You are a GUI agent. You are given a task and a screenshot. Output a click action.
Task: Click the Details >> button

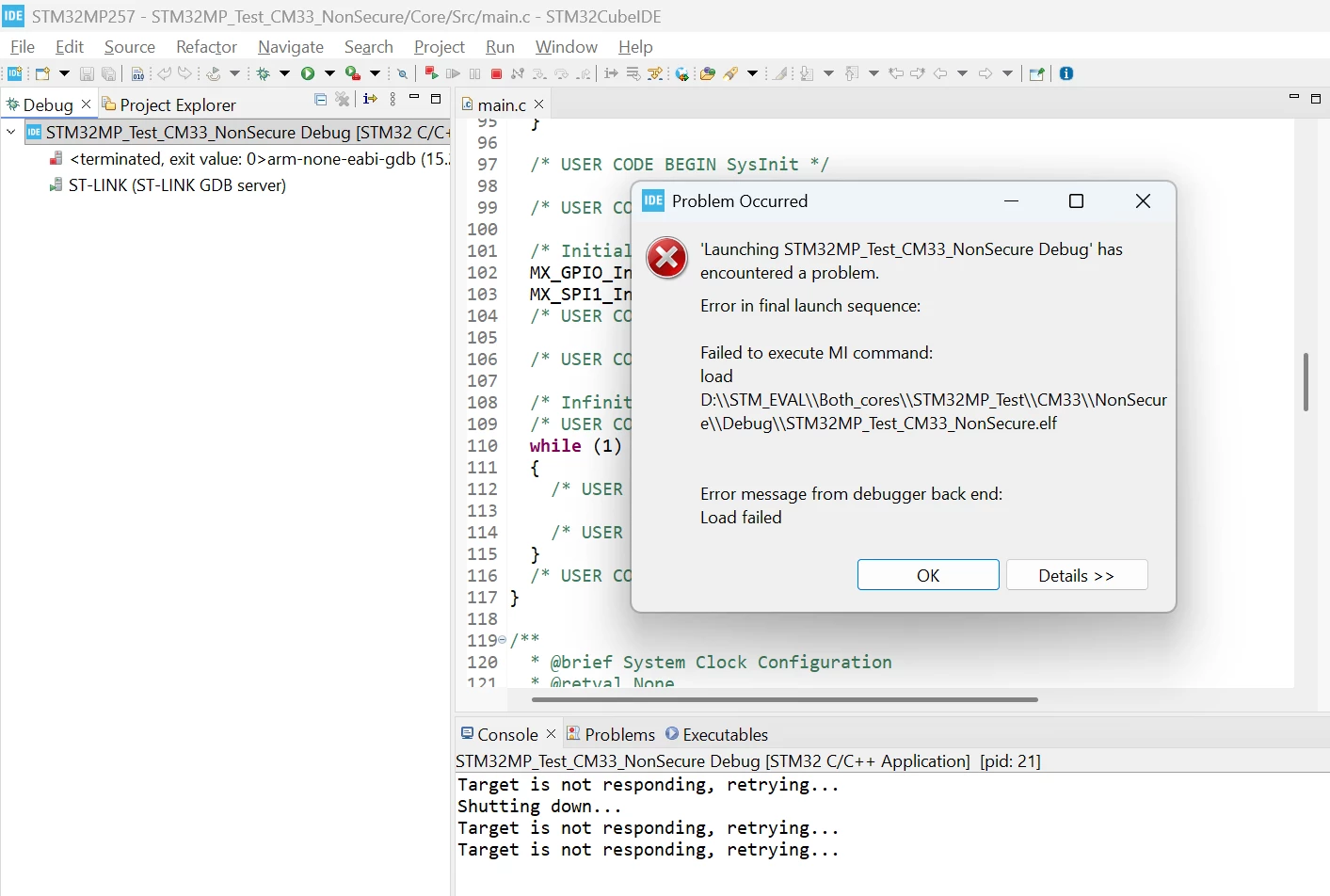tap(1077, 575)
